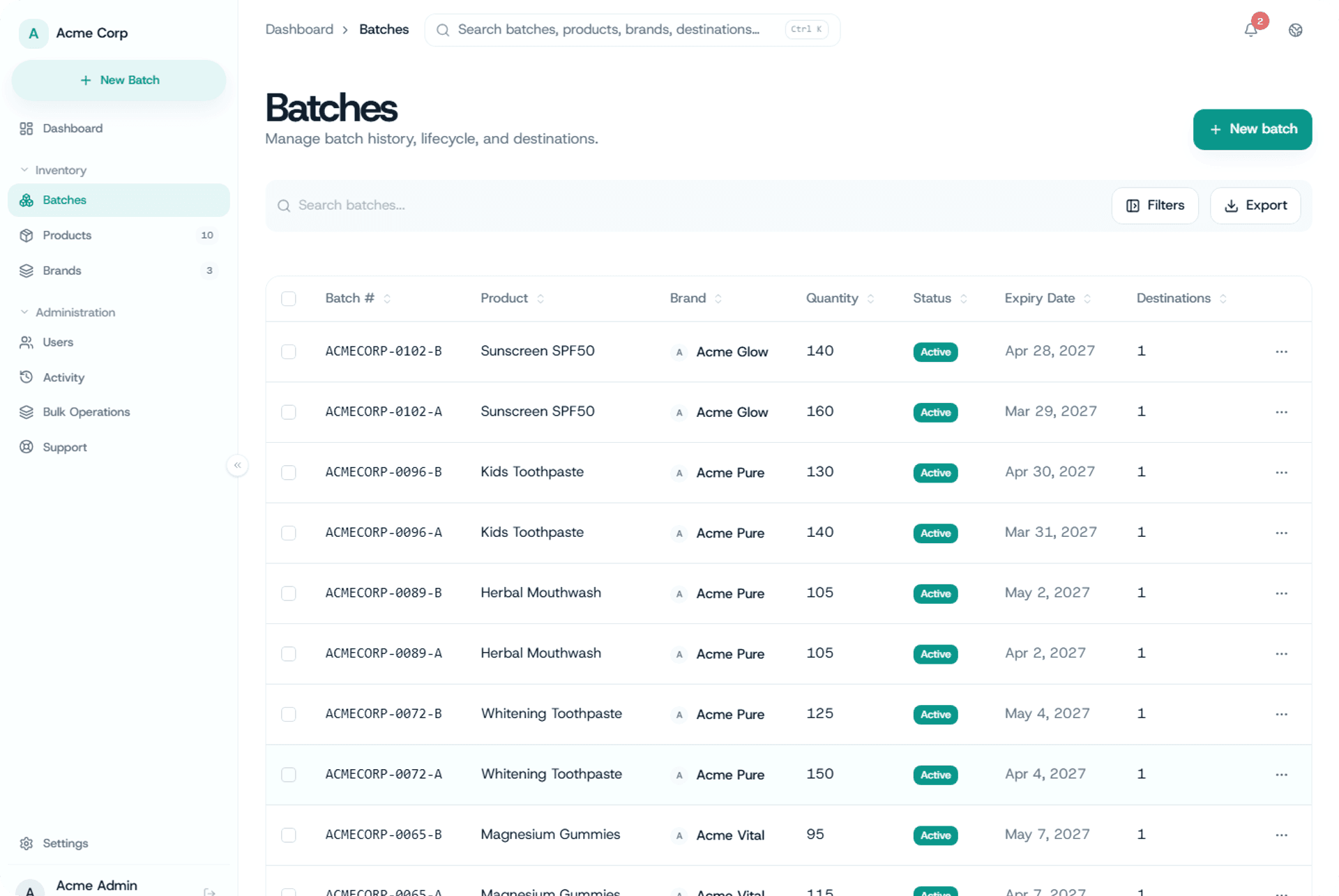Click the Dashboard breadcrumb link
Viewport: 1339px width, 896px height.
(x=299, y=30)
